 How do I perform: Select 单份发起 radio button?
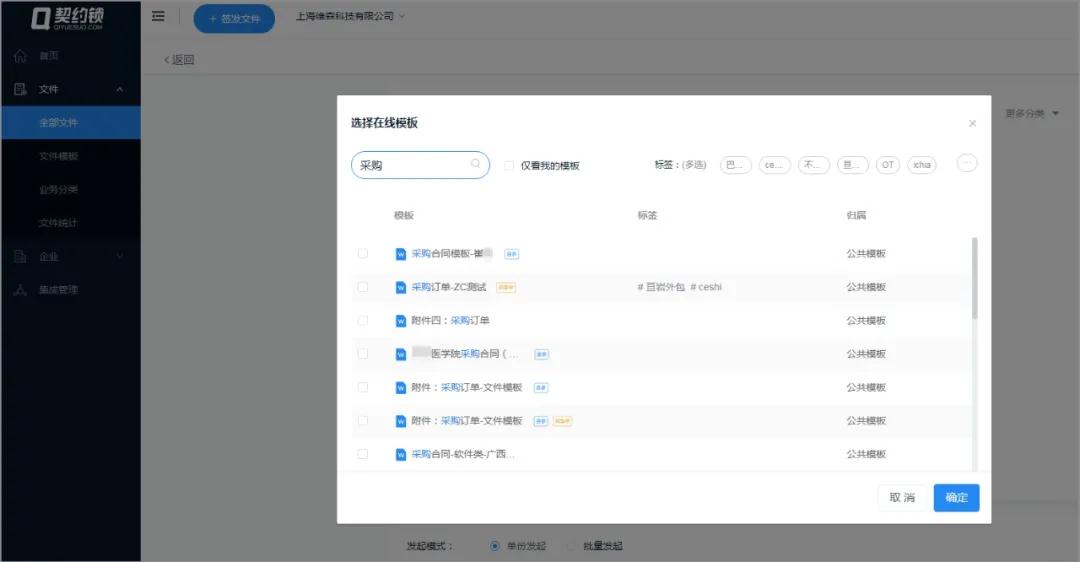[x=495, y=546]
